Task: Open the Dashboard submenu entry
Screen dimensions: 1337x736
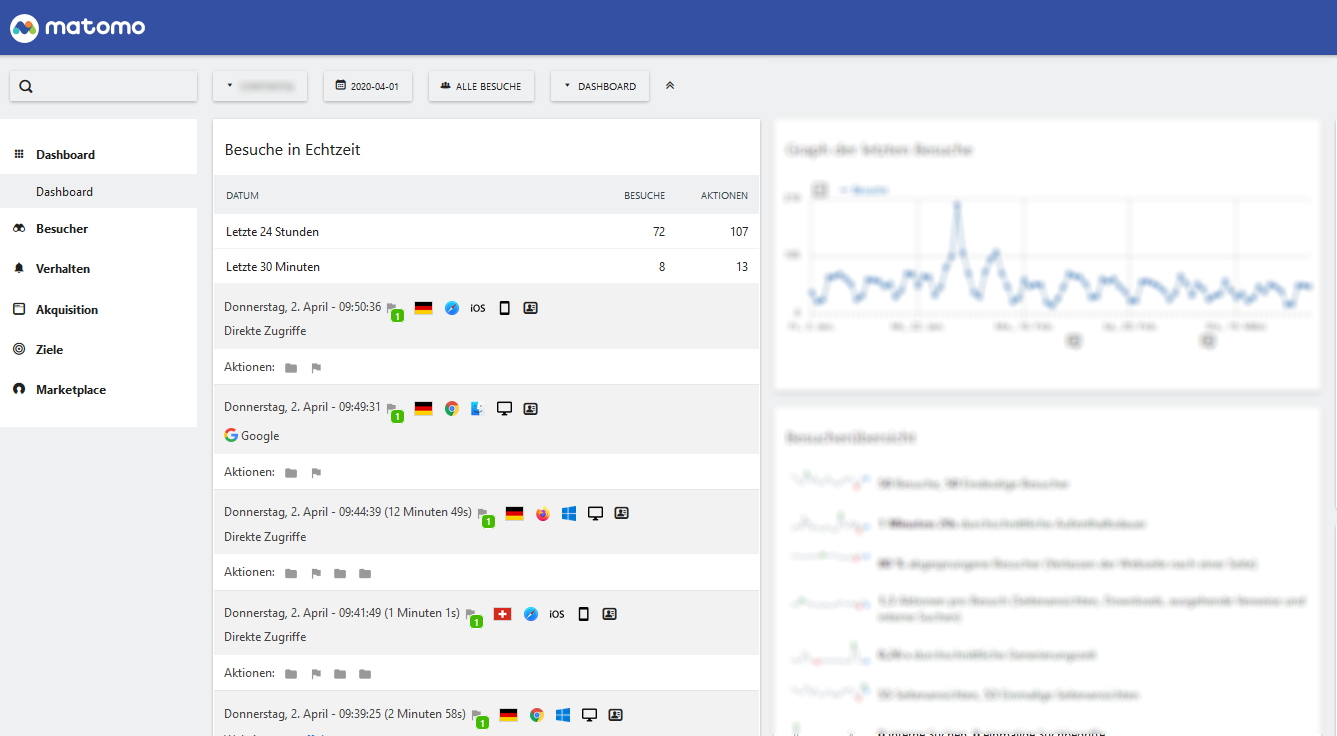Action: 64,192
